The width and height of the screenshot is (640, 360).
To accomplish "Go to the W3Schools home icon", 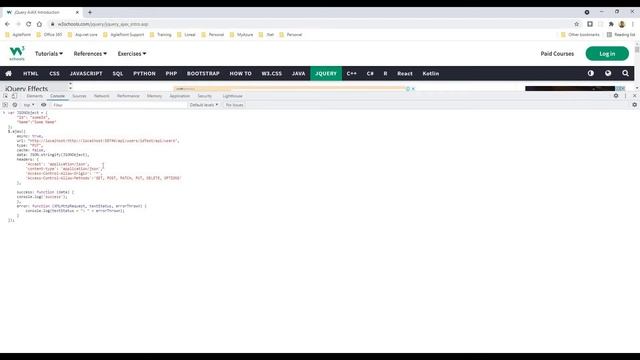I will [x=9, y=73].
